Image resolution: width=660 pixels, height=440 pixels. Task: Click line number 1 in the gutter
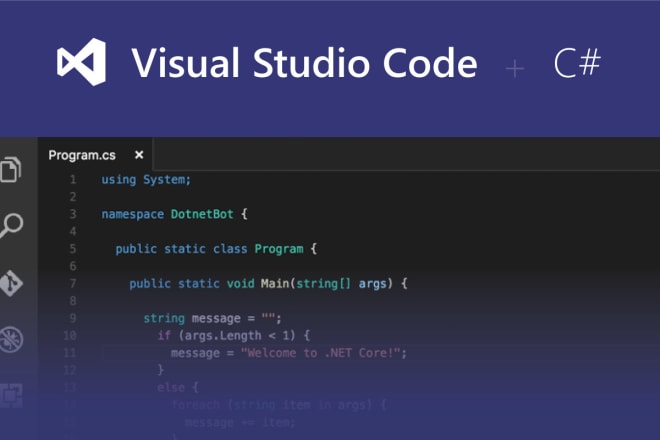(73, 180)
